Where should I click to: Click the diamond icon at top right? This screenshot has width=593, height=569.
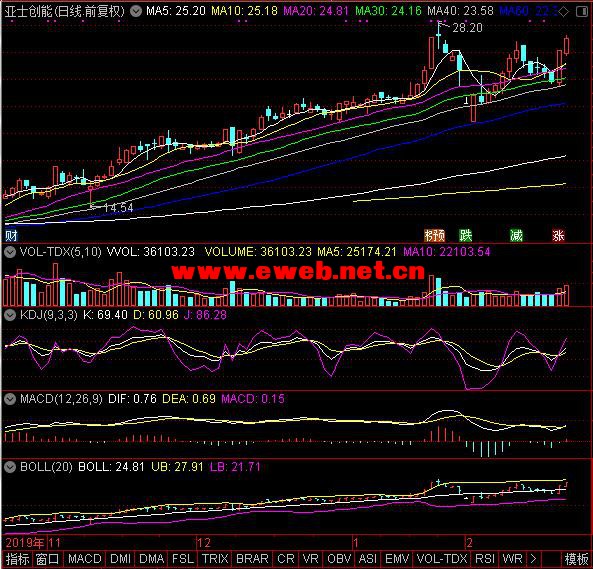point(563,12)
